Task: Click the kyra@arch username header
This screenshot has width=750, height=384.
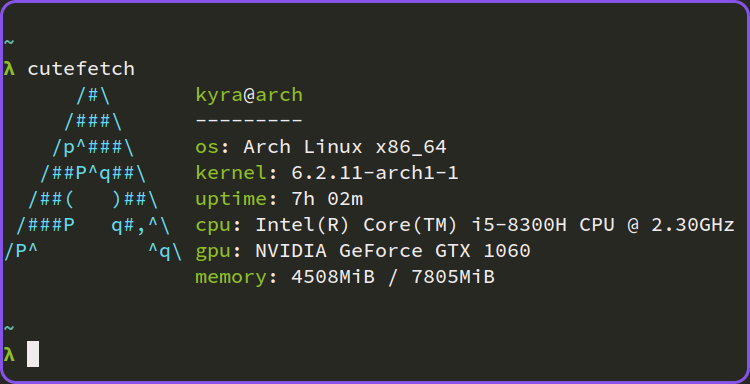Action: click(249, 95)
